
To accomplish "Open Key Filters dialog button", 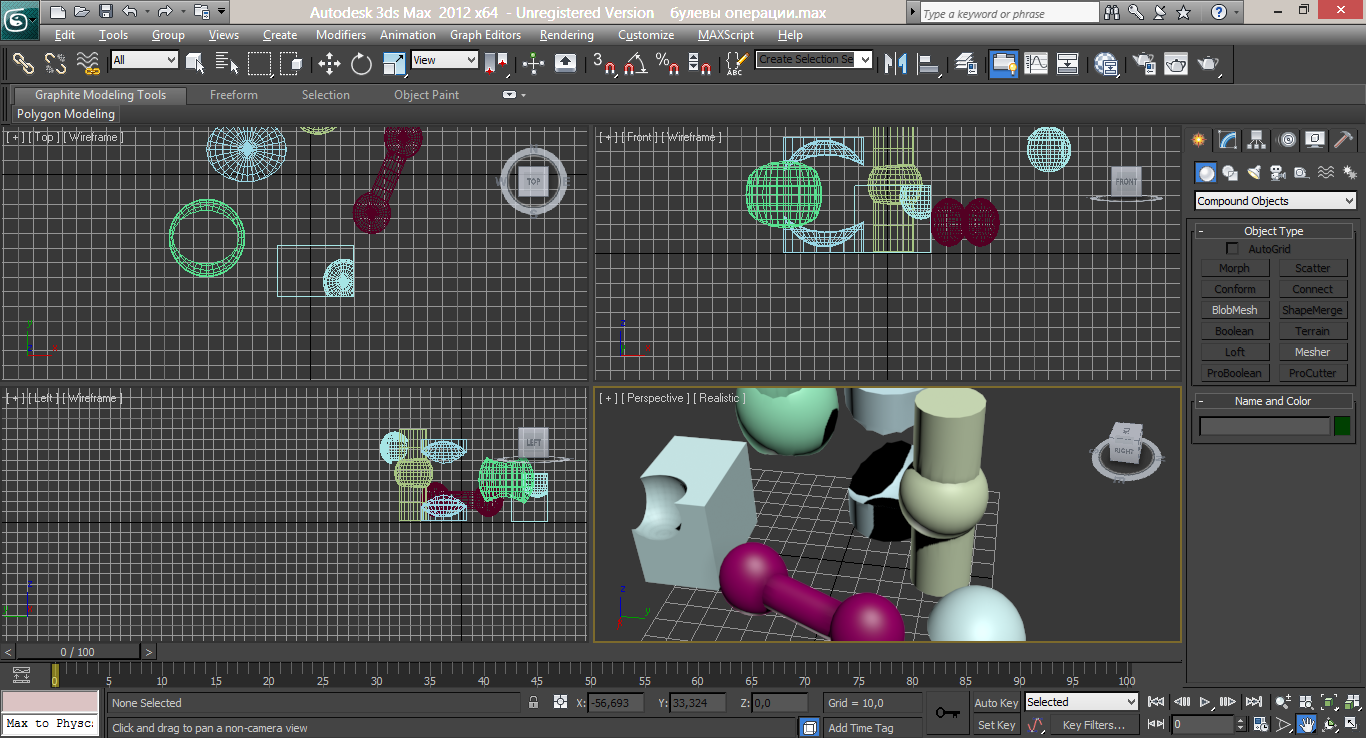I will (x=1093, y=725).
